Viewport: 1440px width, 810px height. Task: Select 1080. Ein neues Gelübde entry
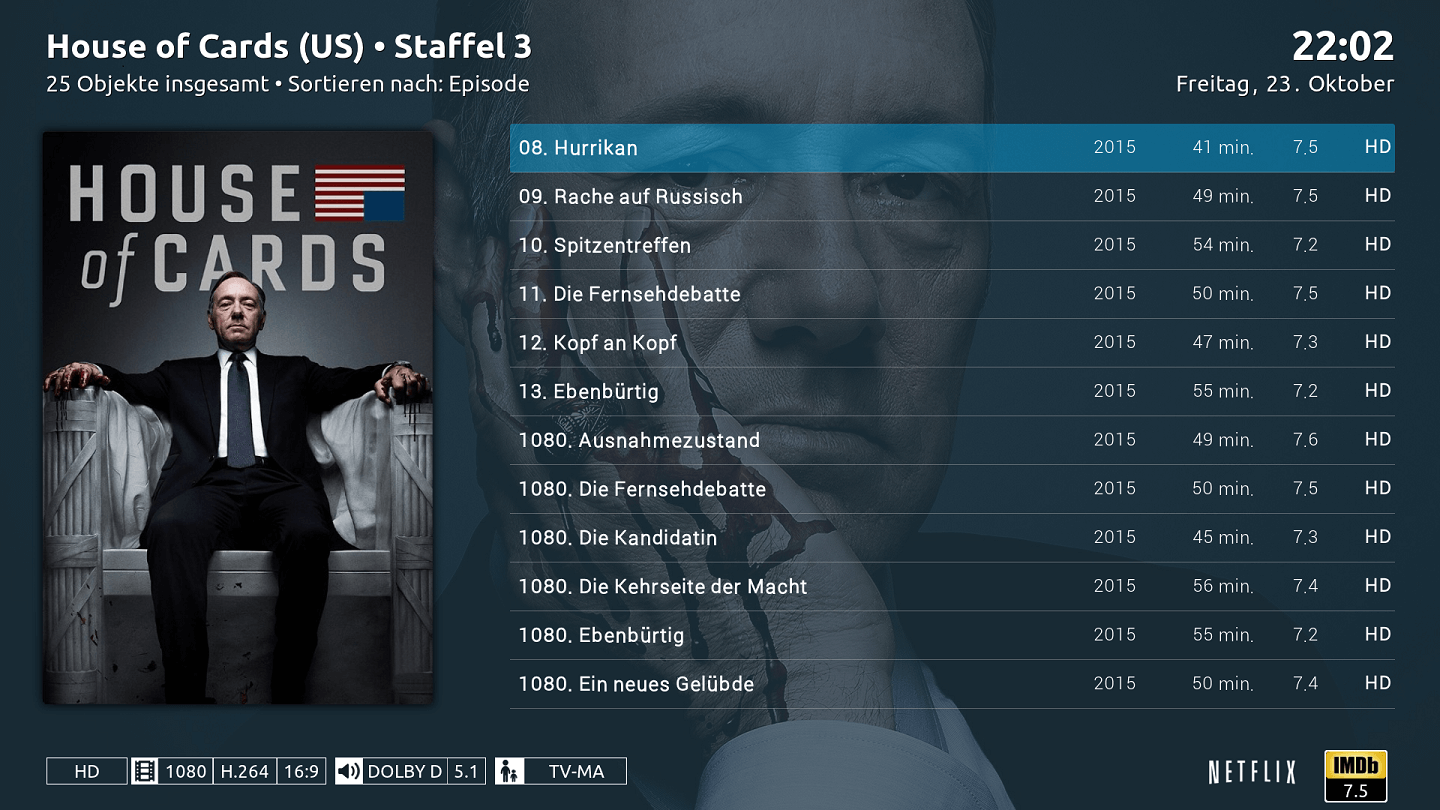pyautogui.click(x=952, y=684)
